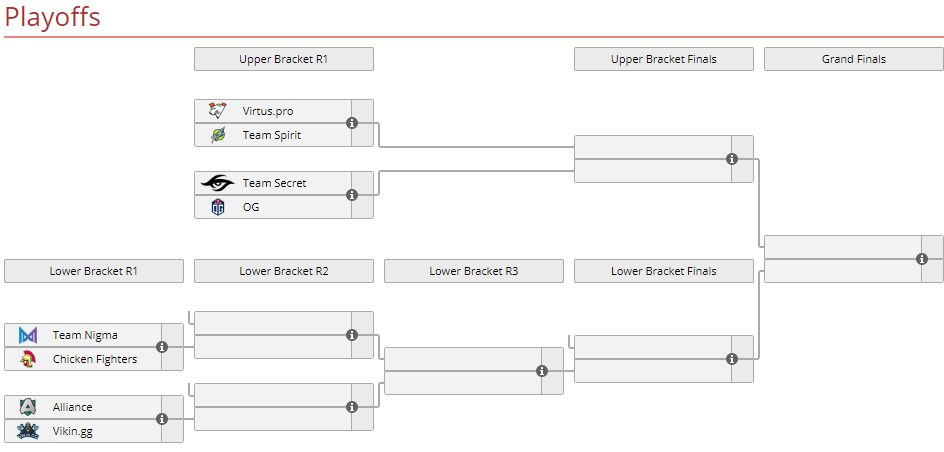Click the Team Secret logo icon
Screen dimensions: 944x452
pyautogui.click(x=218, y=183)
